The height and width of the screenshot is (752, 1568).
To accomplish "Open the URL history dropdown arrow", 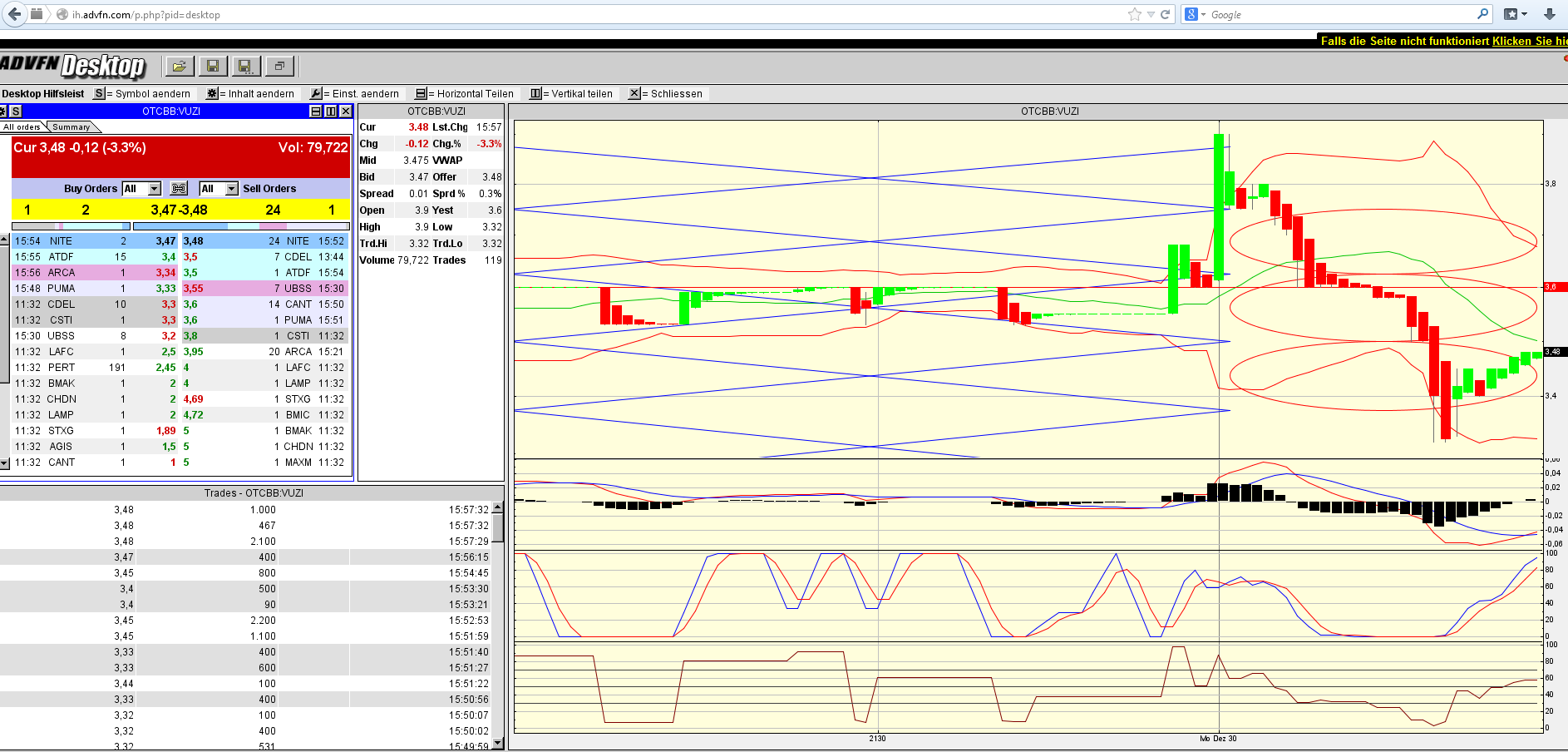I will coord(1151,14).
